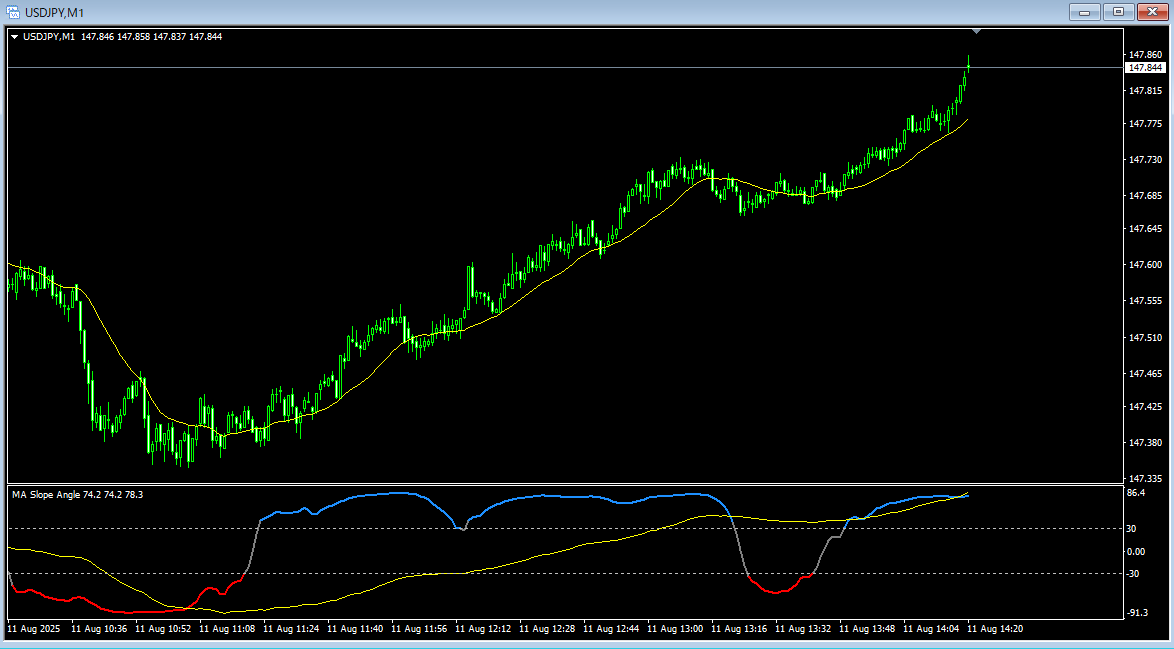Screen dimensions: 1174x649
Task: Click the highlighted current price label 147.844
Action: coord(1146,67)
